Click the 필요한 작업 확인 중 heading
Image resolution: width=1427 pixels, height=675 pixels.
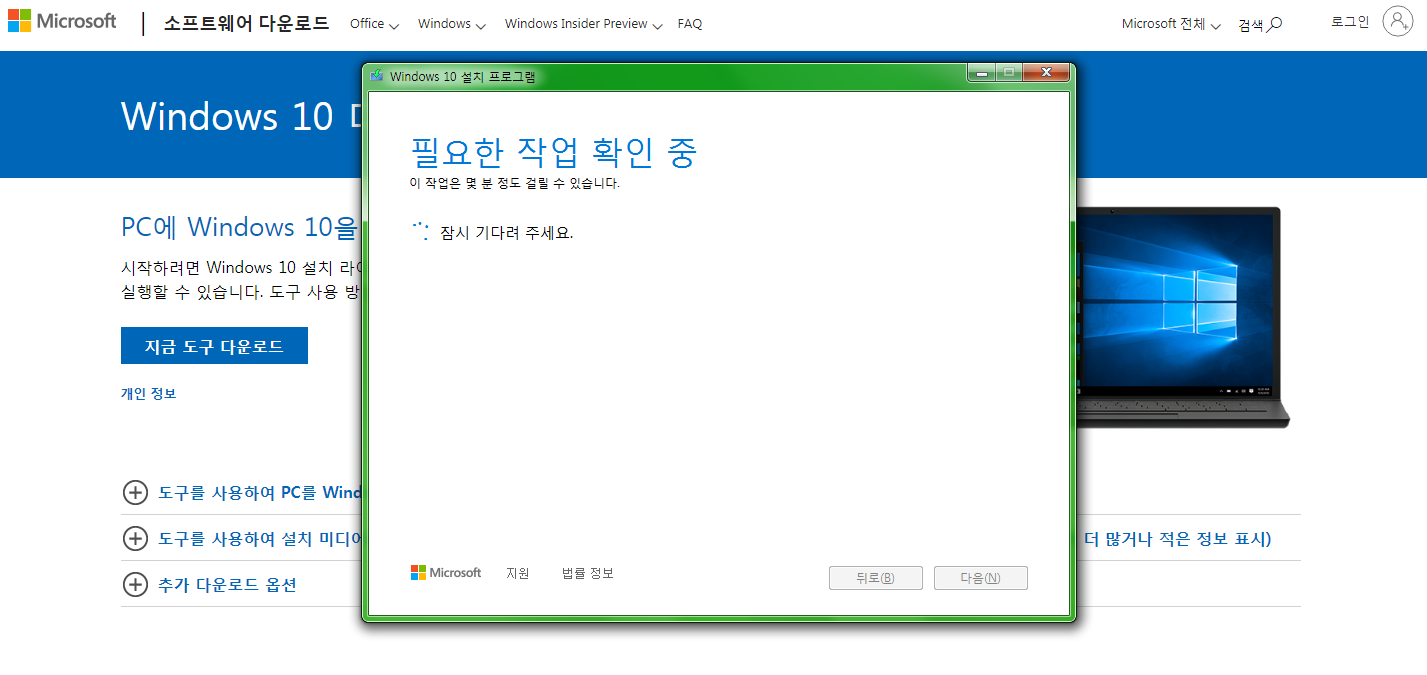[x=553, y=152]
